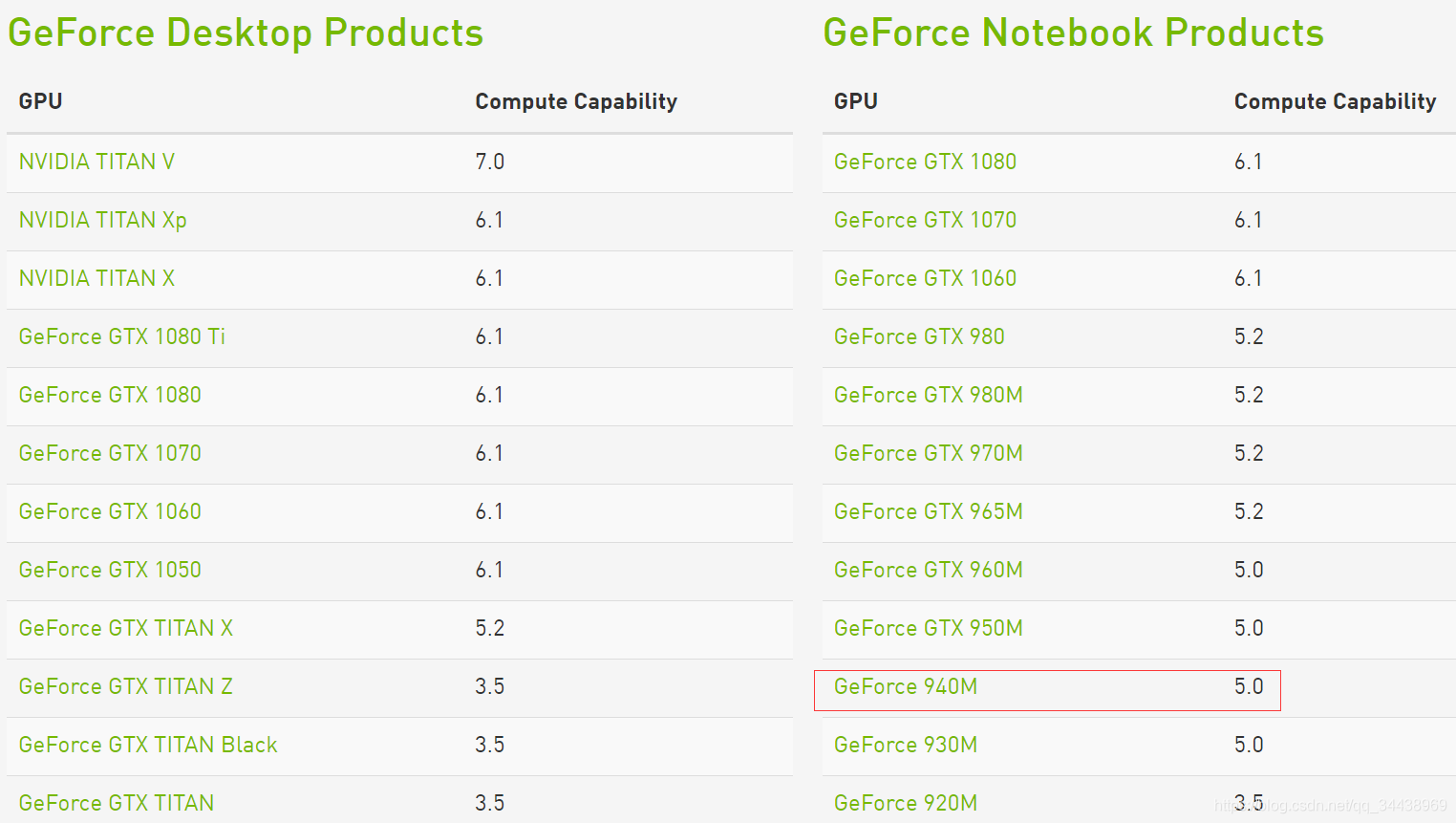Screen dimensions: 1456x823
Task: Select GeForce GTX 1060 in Desktop Products table
Action: (110, 511)
